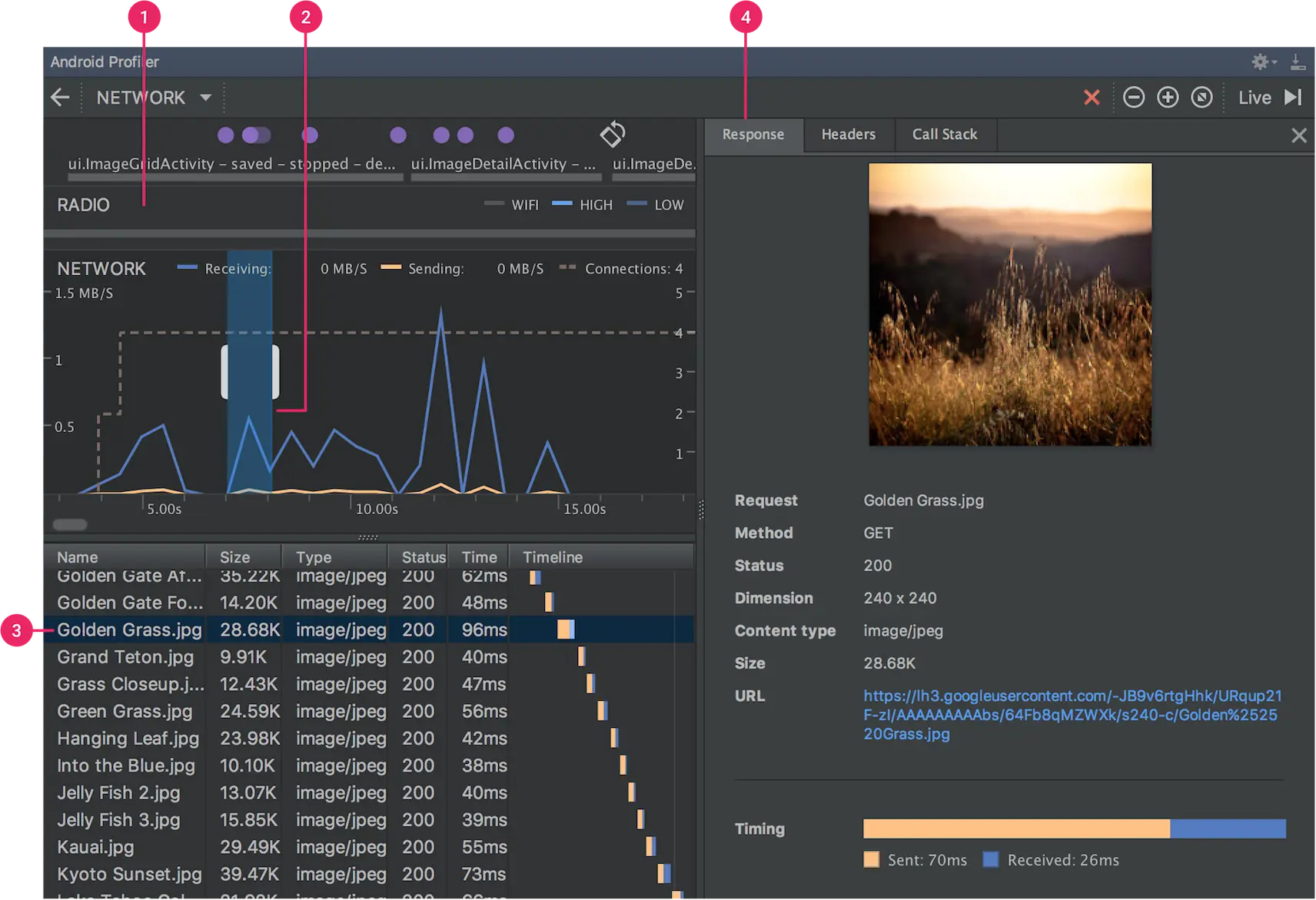
Task: Reset the timeline zoom
Action: [1201, 98]
